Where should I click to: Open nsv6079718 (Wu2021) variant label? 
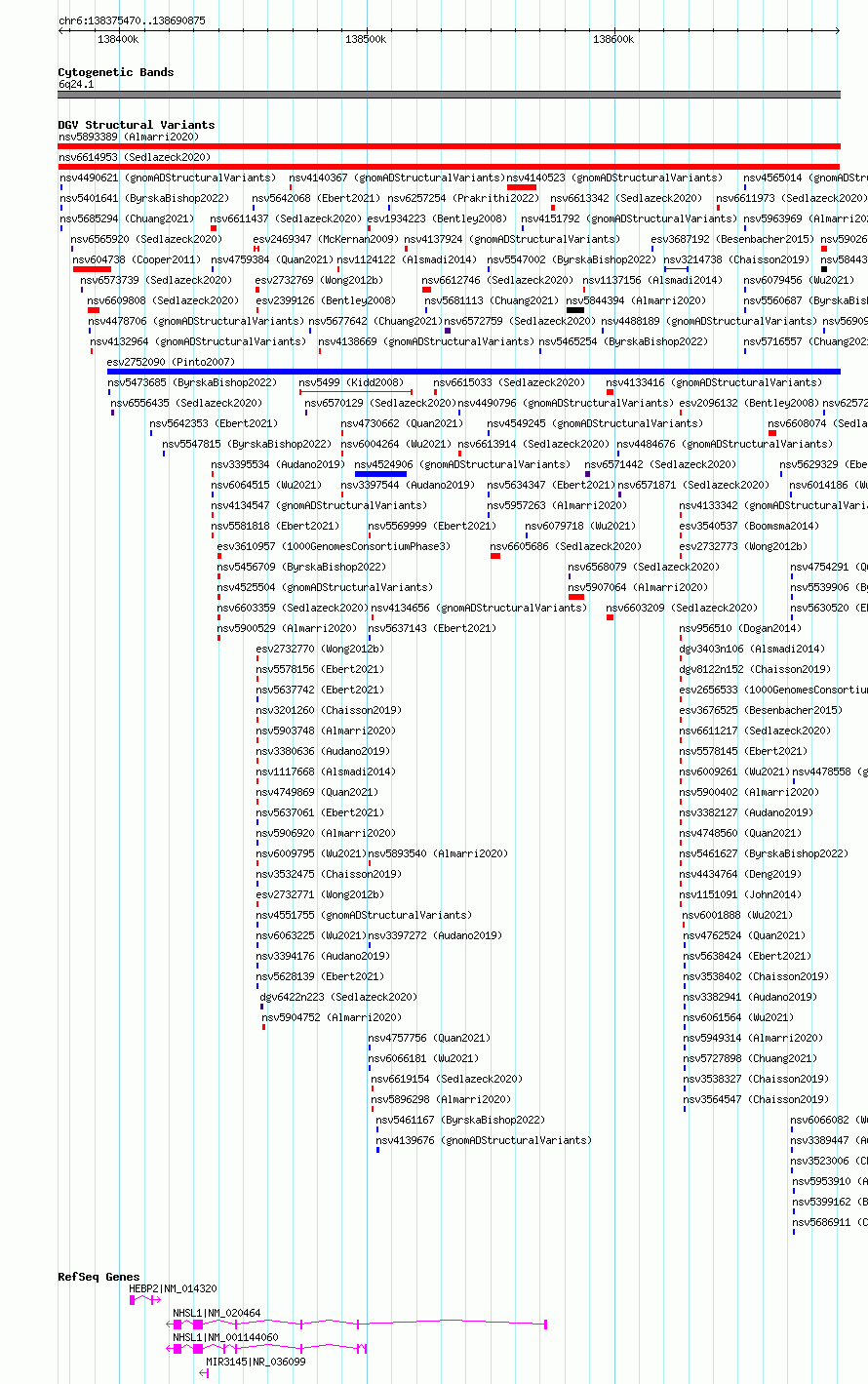click(580, 526)
